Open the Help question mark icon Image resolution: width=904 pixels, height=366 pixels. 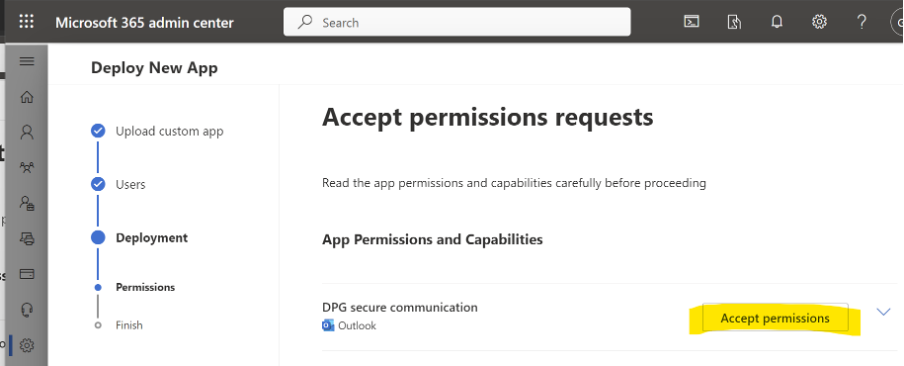coord(861,22)
